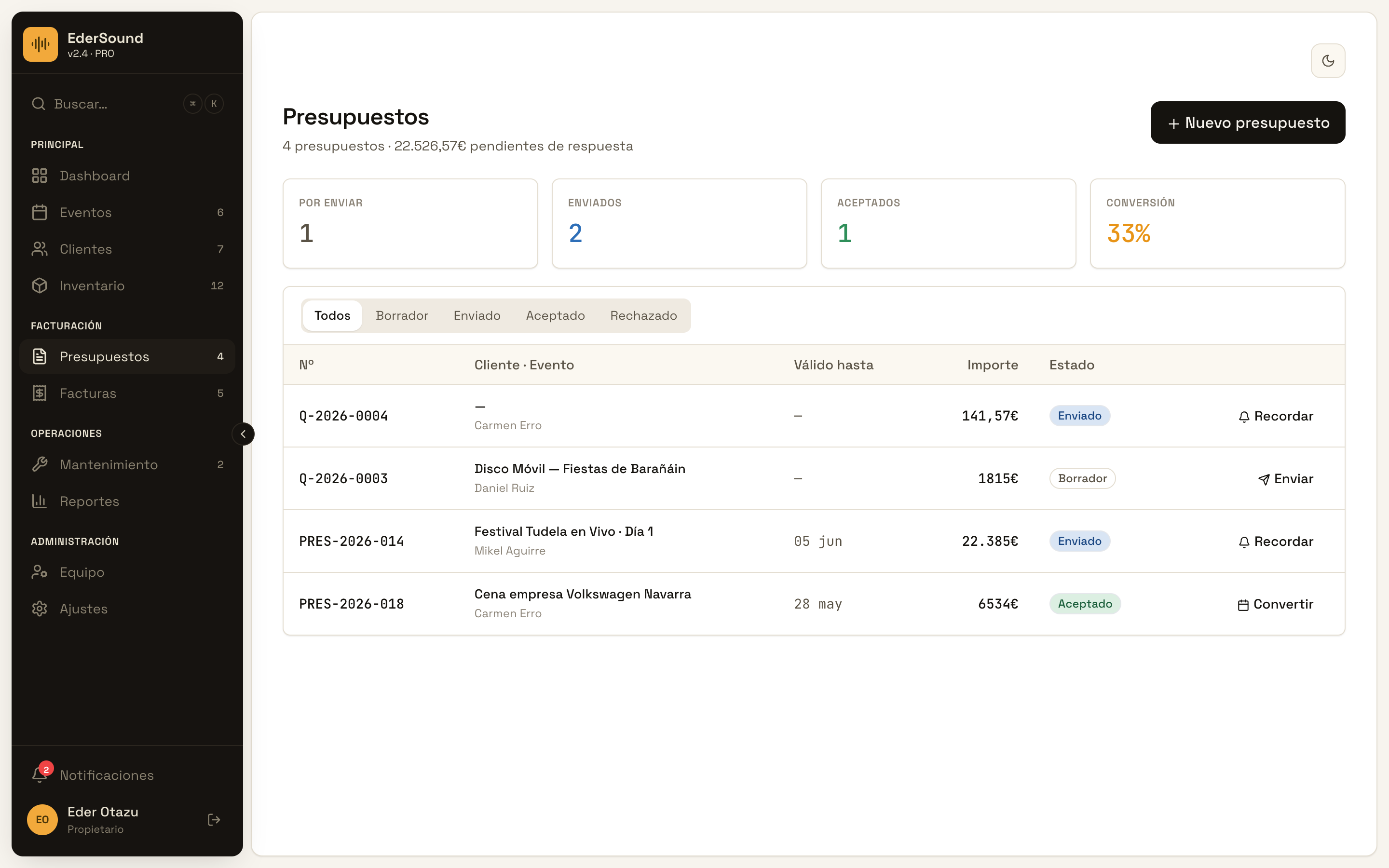Open Notificaciones bell with badge
The height and width of the screenshot is (868, 1389).
pos(127,775)
